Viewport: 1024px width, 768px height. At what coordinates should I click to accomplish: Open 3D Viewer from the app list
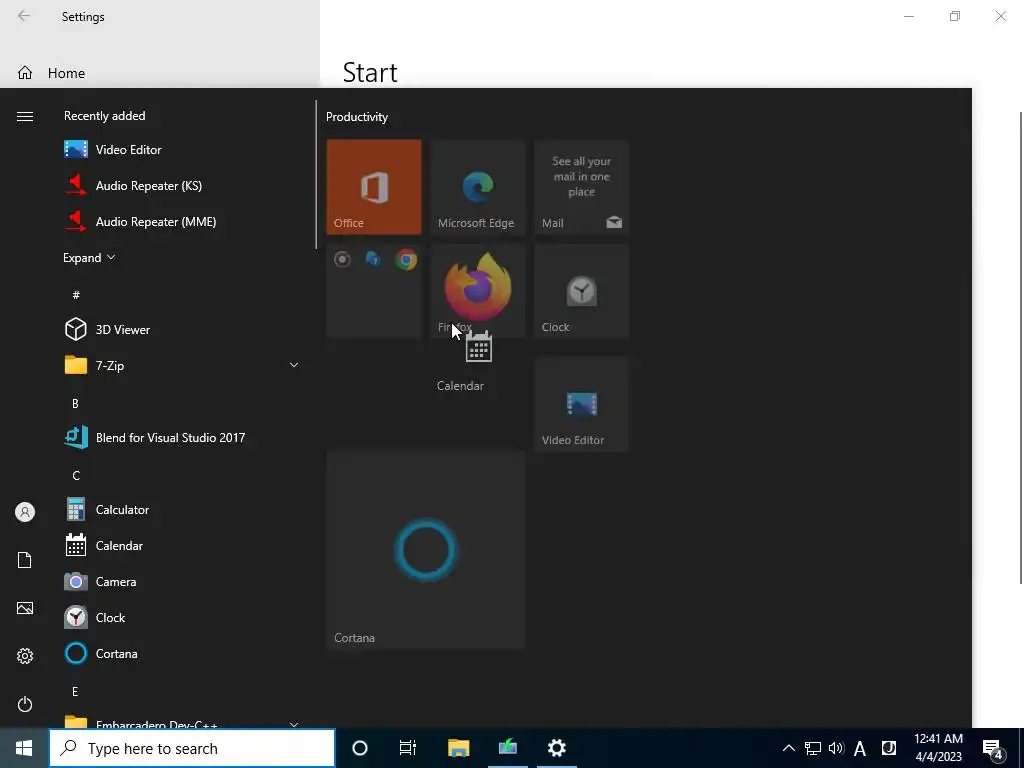182,329
